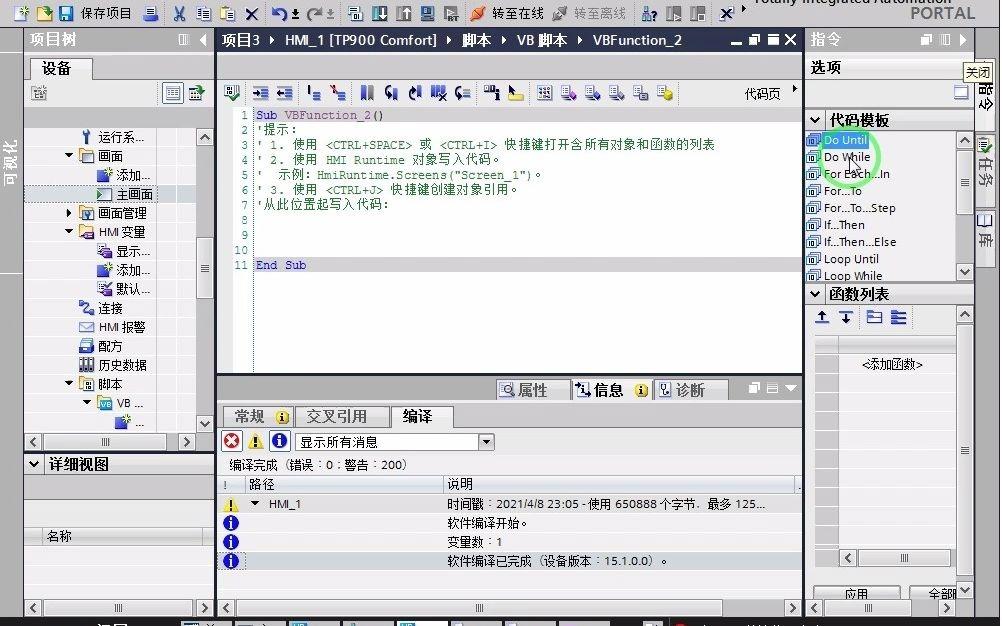Switch to the 常规 tab
This screenshot has width=1002, height=626.
point(257,416)
